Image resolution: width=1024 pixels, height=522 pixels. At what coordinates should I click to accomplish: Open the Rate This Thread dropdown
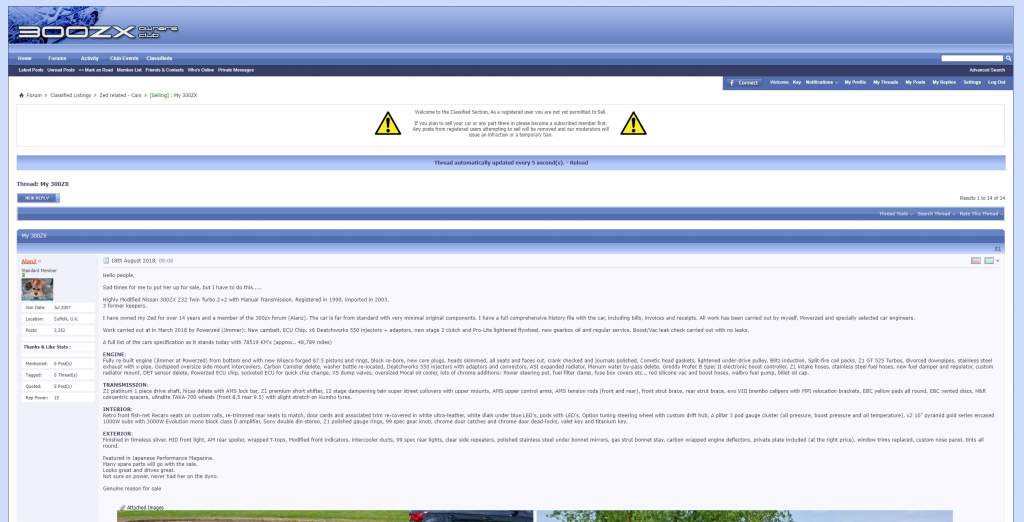pyautogui.click(x=980, y=214)
